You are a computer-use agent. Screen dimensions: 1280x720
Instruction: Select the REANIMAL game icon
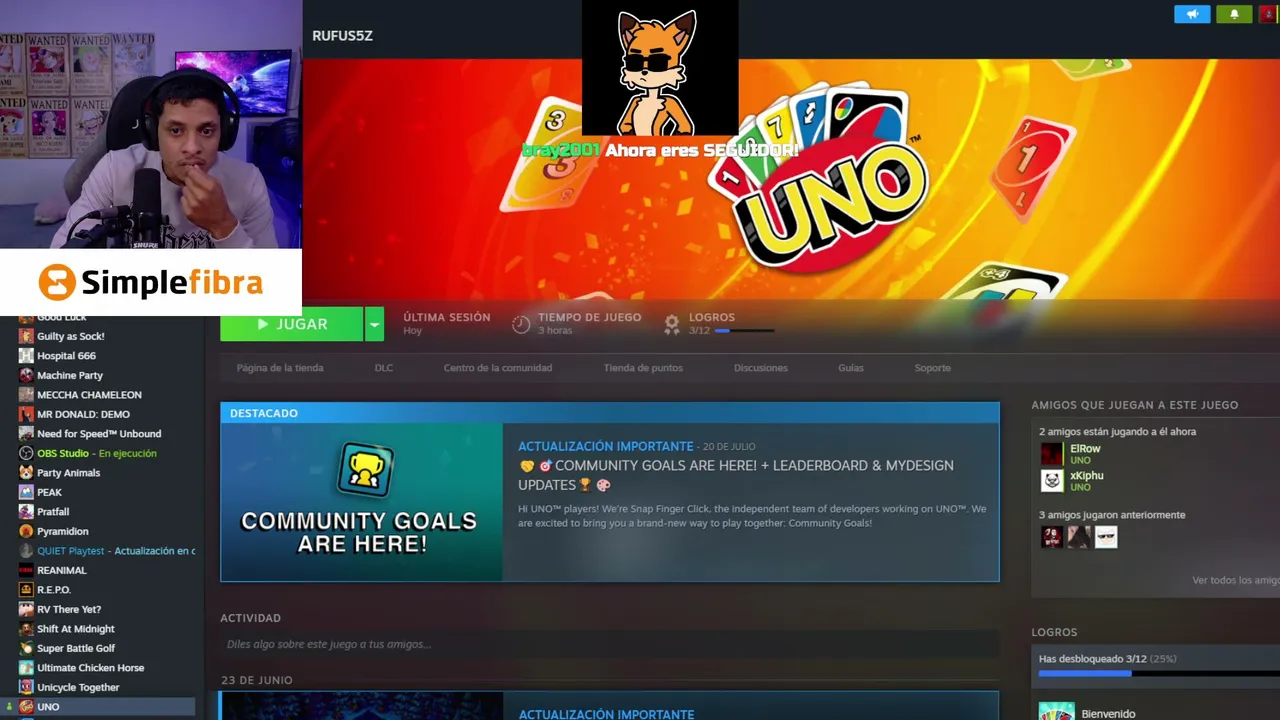click(26, 570)
